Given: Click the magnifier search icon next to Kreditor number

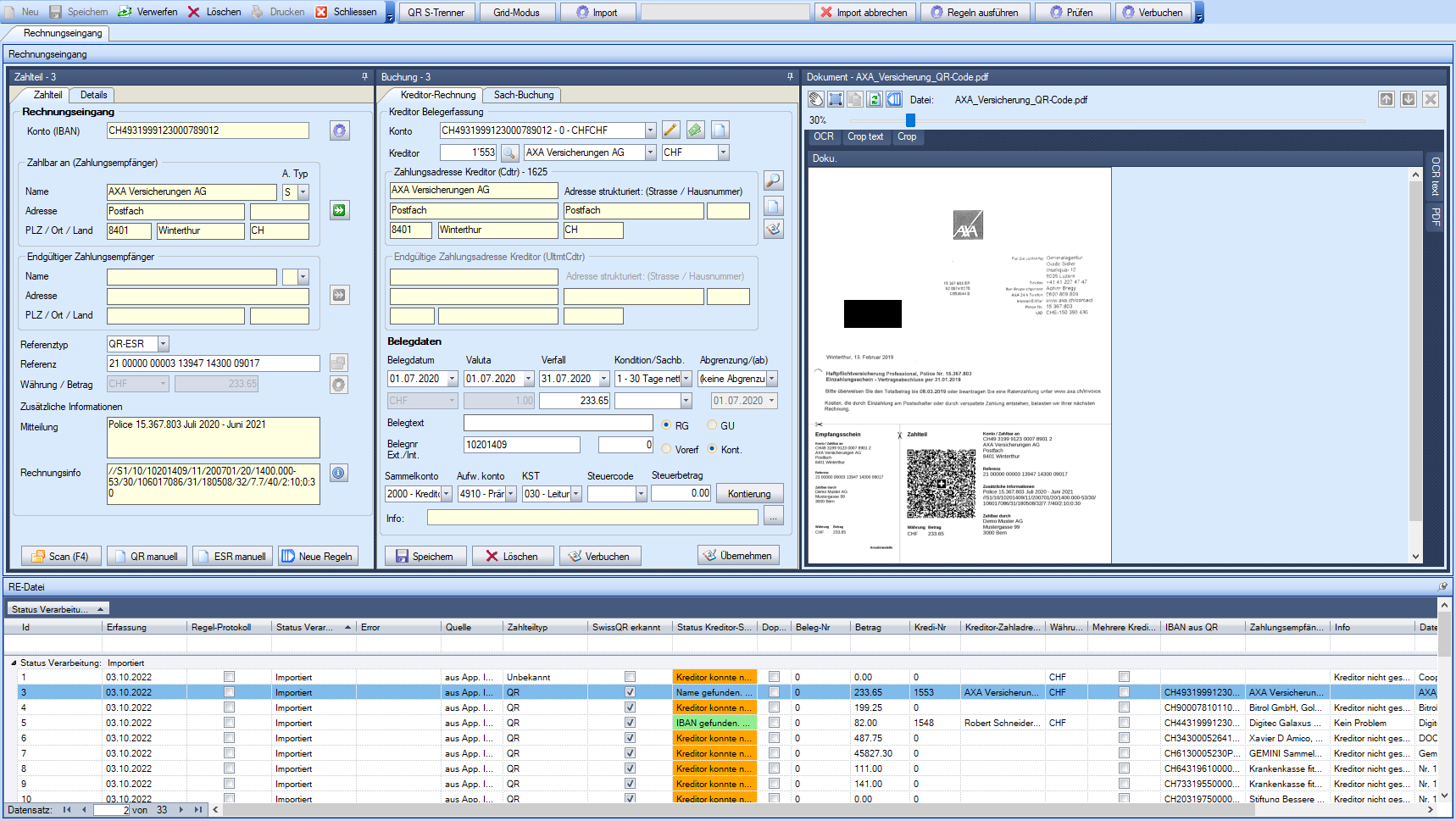Looking at the screenshot, I should pyautogui.click(x=509, y=153).
